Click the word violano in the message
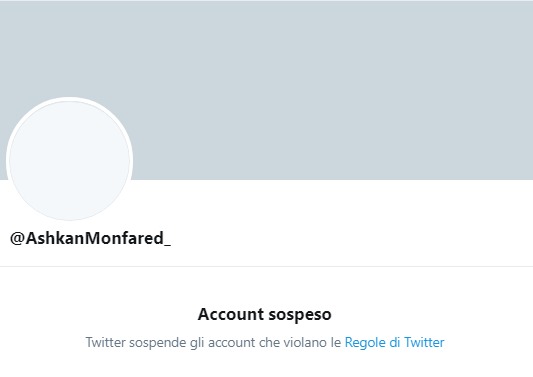The image size is (533, 377). [x=305, y=342]
